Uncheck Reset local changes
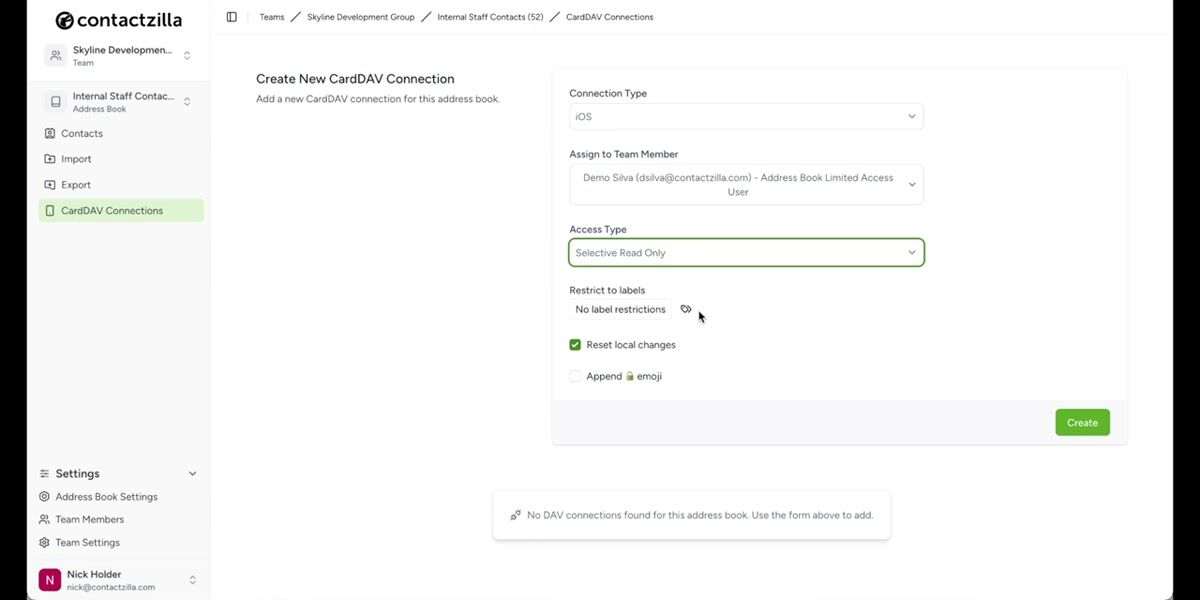1200x600 pixels. (x=575, y=344)
